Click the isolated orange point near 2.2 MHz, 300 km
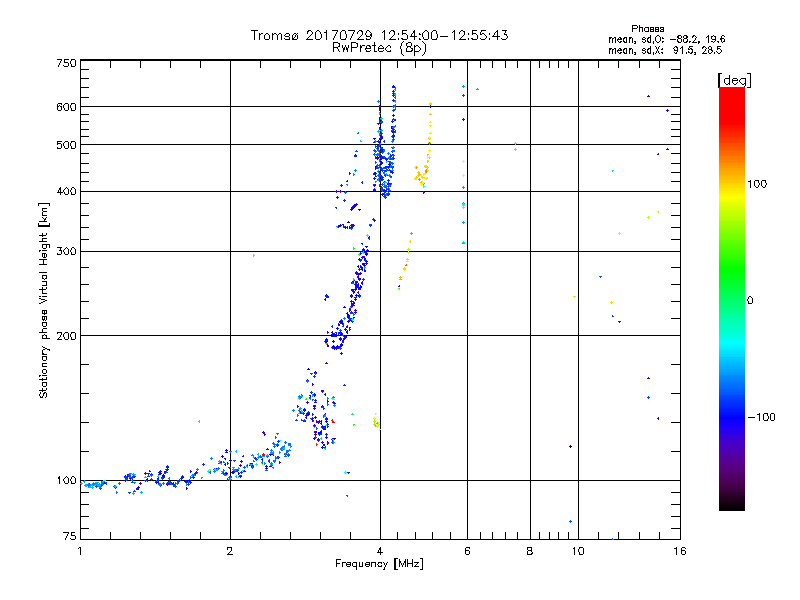800x600 pixels. pos(254,256)
